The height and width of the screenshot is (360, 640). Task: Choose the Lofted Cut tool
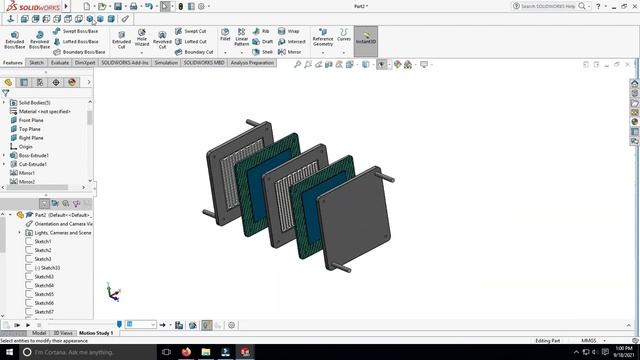click(x=191, y=42)
